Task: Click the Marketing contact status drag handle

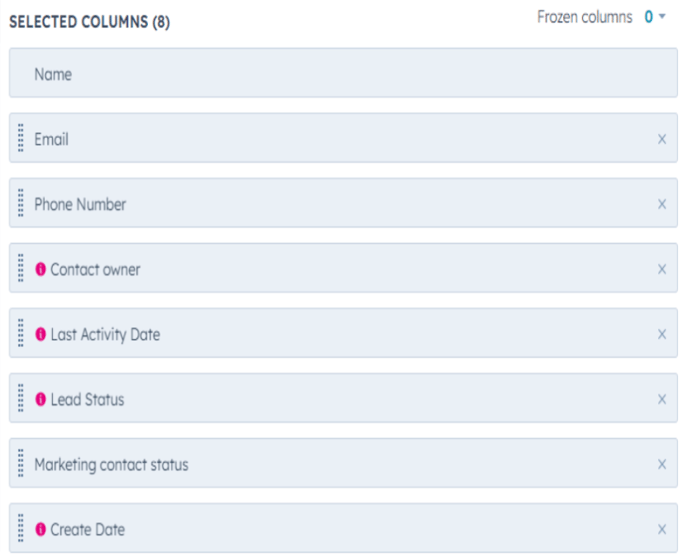Action: [x=21, y=464]
